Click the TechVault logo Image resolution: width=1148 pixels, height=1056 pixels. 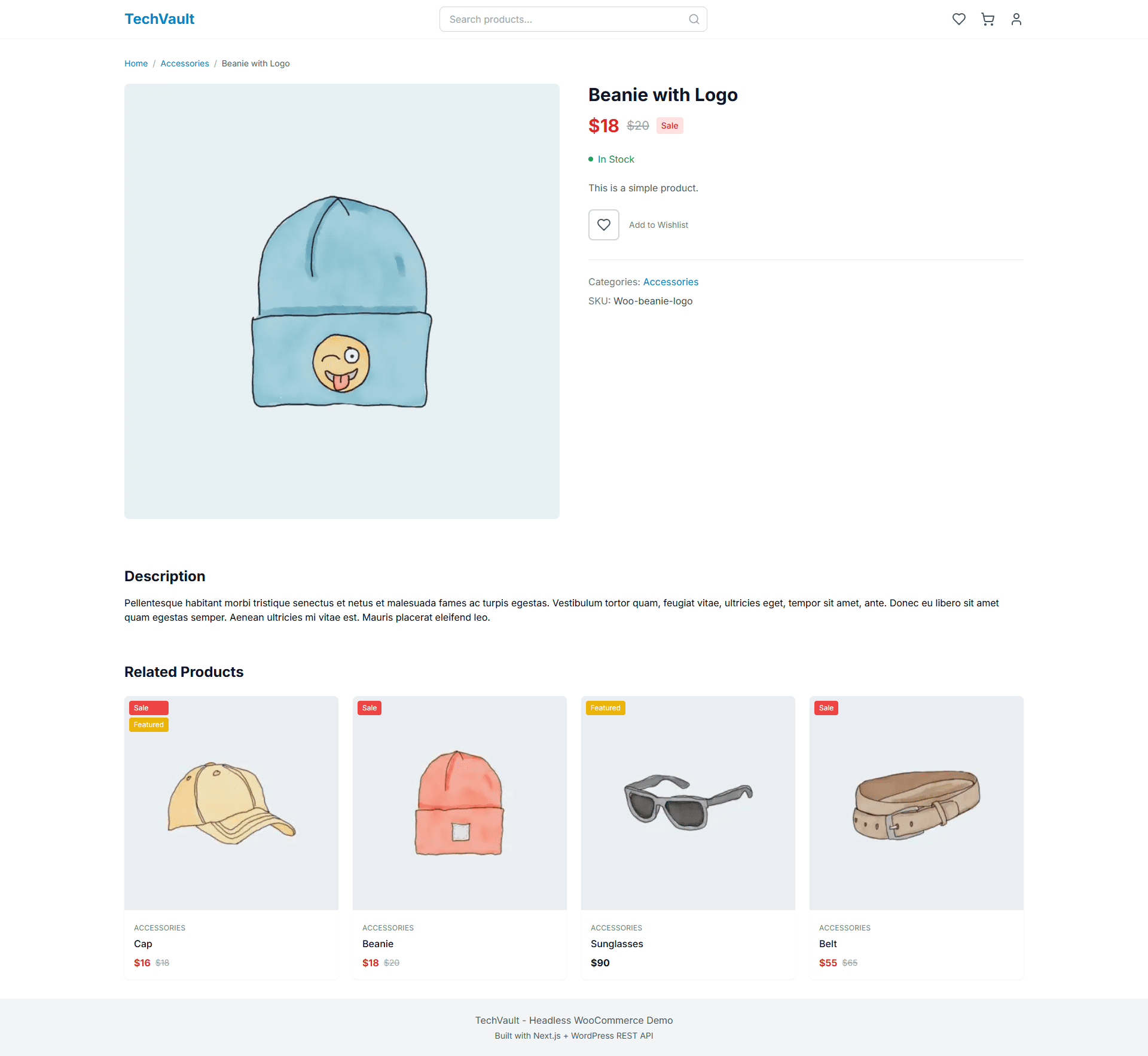pos(159,19)
